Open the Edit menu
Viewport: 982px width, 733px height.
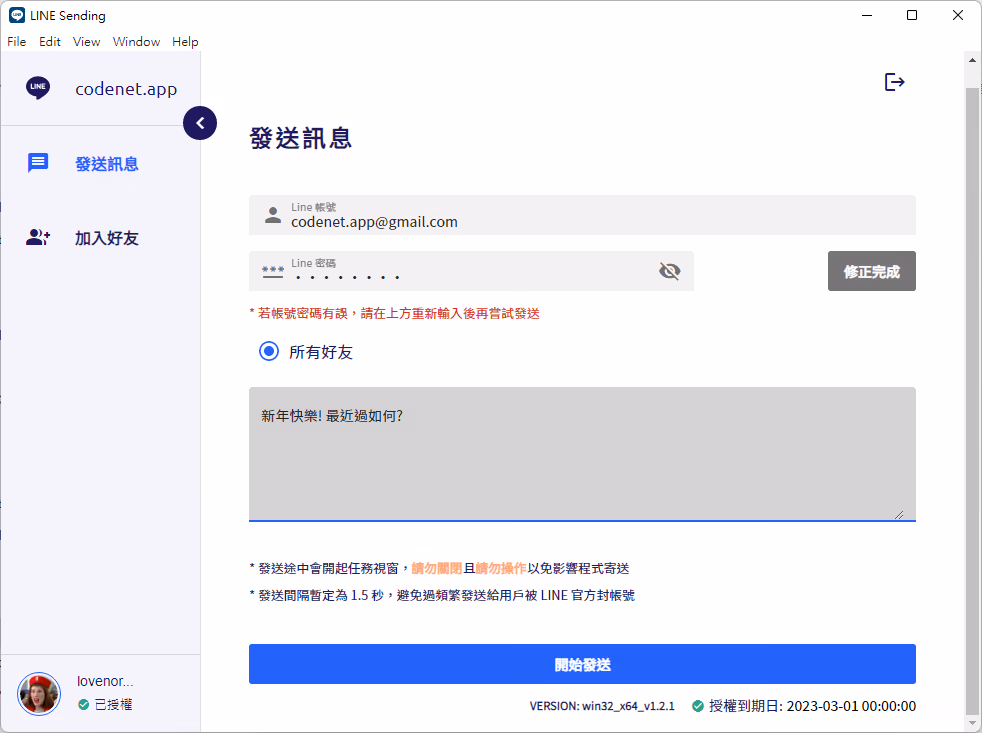[49, 41]
